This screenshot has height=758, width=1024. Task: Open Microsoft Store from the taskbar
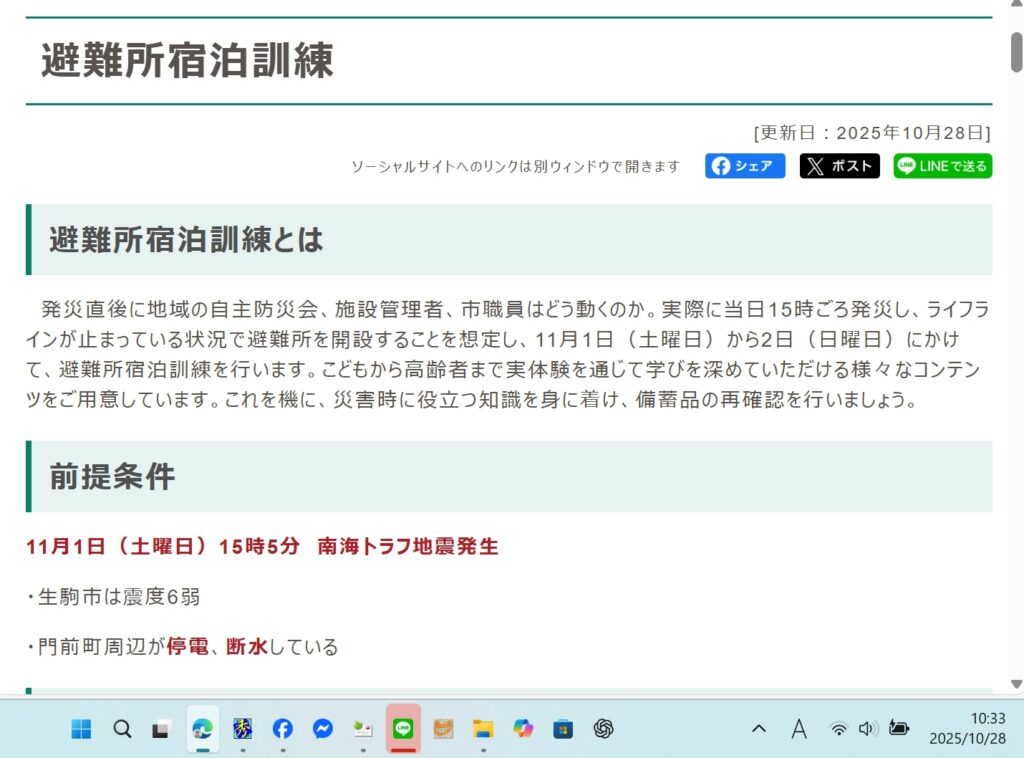(x=563, y=729)
